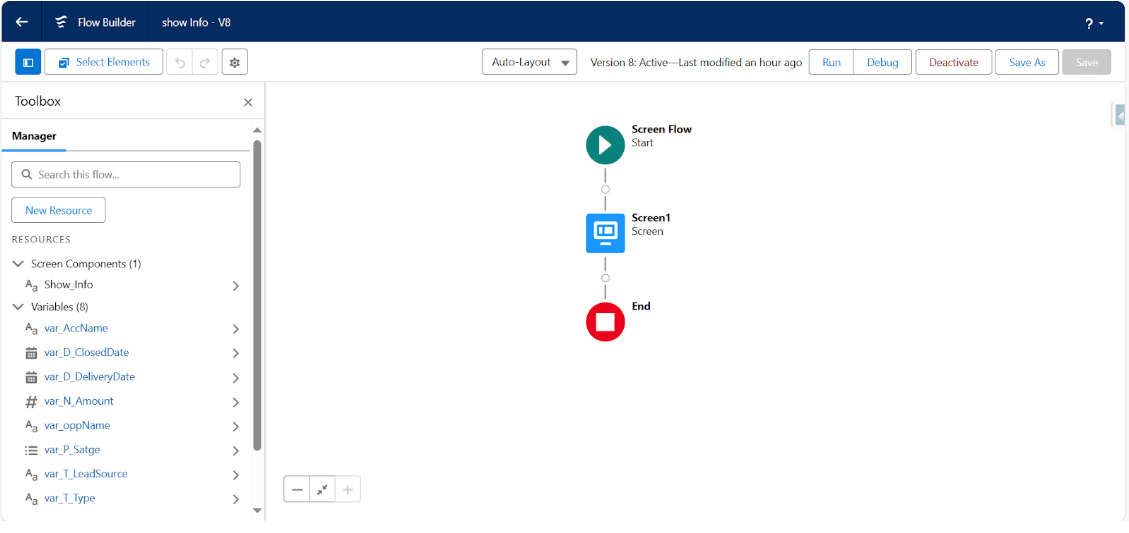Expand details chevron for var_oppName

click(x=235, y=426)
